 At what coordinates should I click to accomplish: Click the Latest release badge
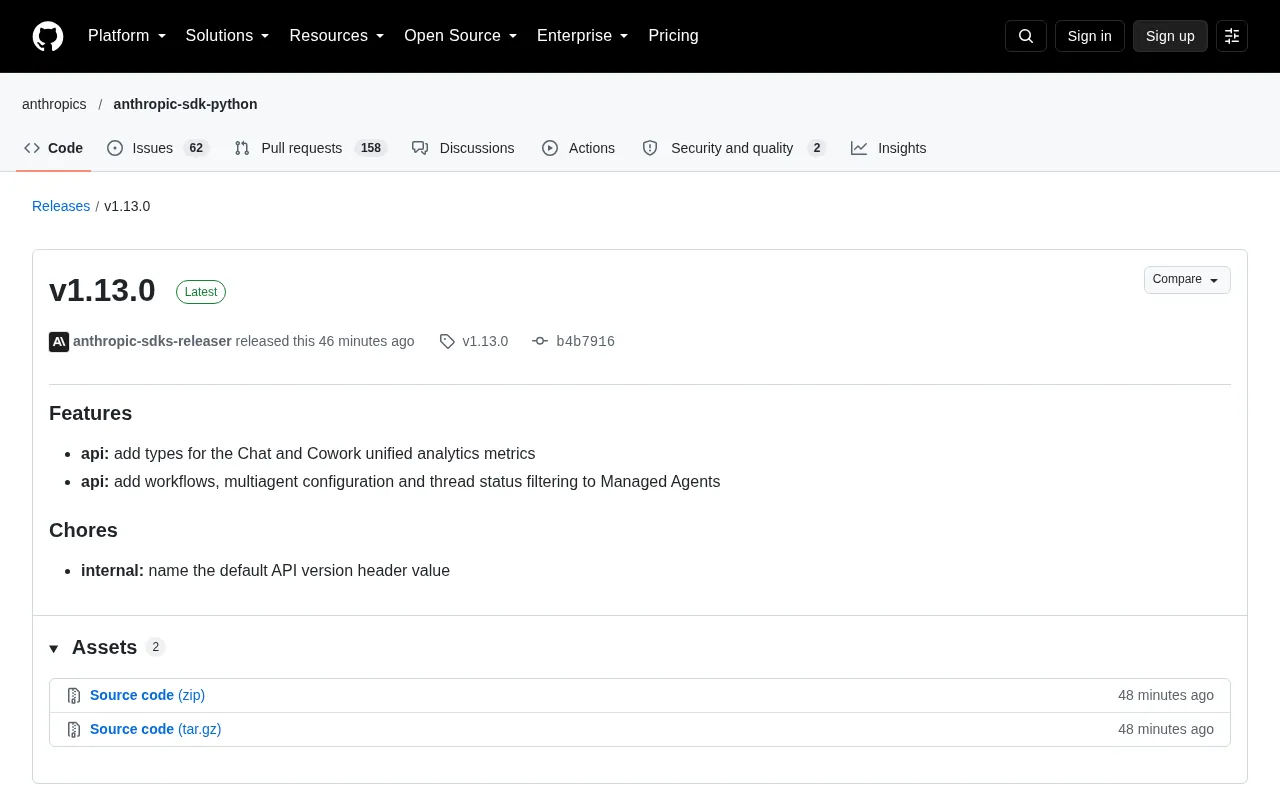pyautogui.click(x=201, y=292)
